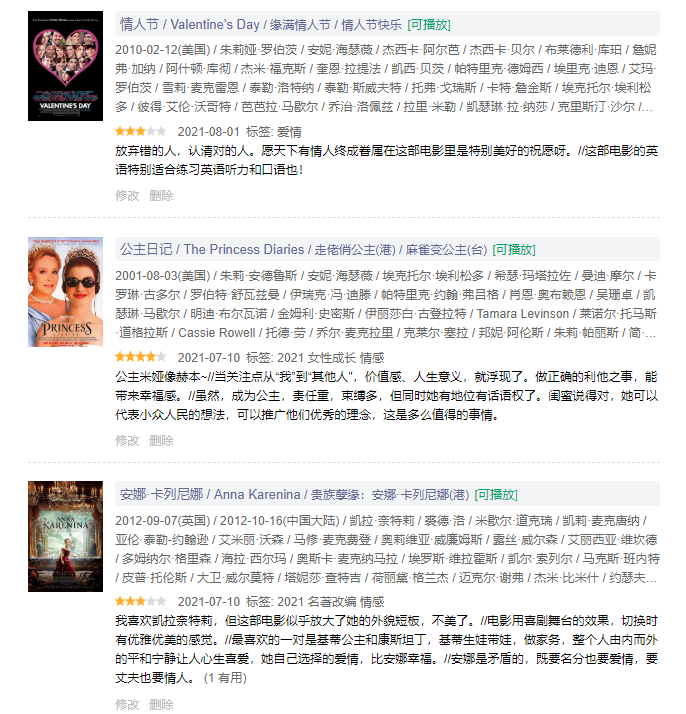The height and width of the screenshot is (714, 686).
Task: Click 可播放 tag next to The Princess Diaries
Action: coord(514,250)
